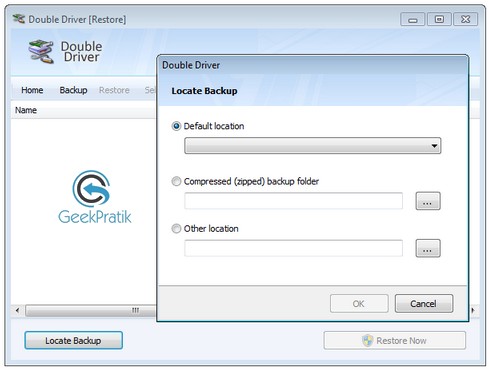The image size is (489, 370).
Task: Select the Default location radio button
Action: [176, 126]
